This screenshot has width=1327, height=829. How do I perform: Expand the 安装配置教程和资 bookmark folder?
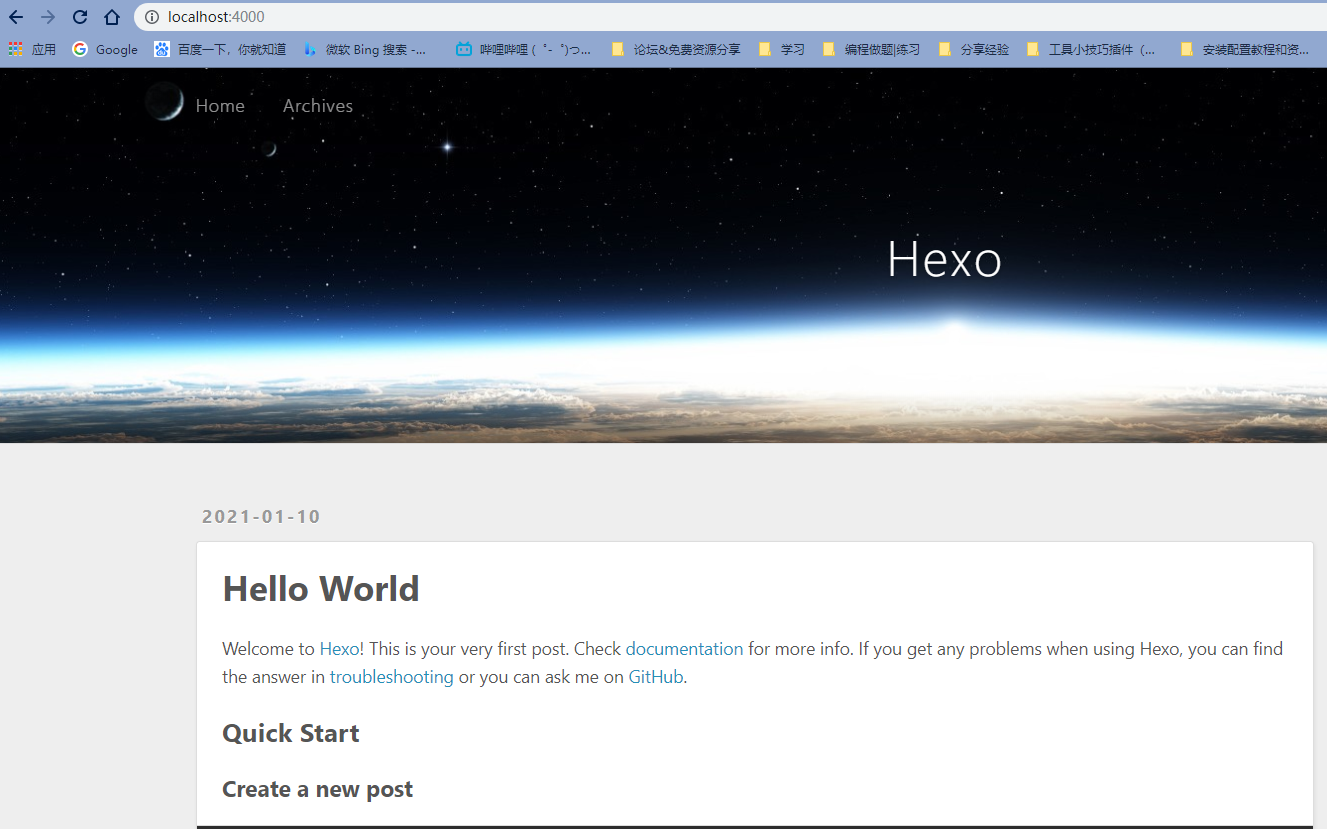1245,49
